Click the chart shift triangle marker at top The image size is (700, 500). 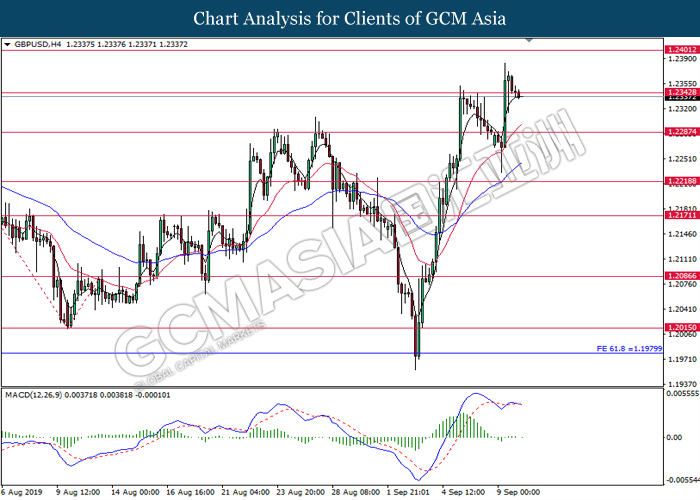click(x=529, y=40)
